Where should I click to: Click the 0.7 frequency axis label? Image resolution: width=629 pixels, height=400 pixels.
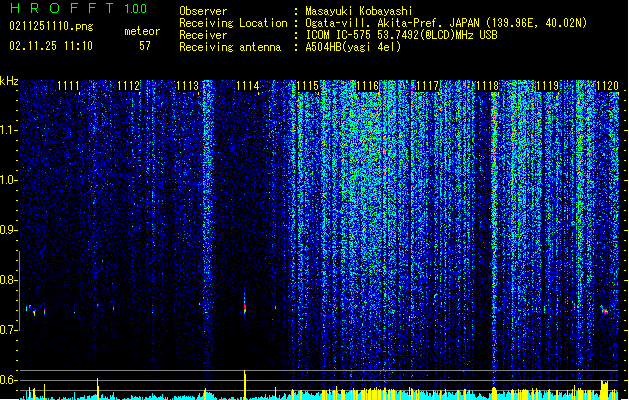9,330
